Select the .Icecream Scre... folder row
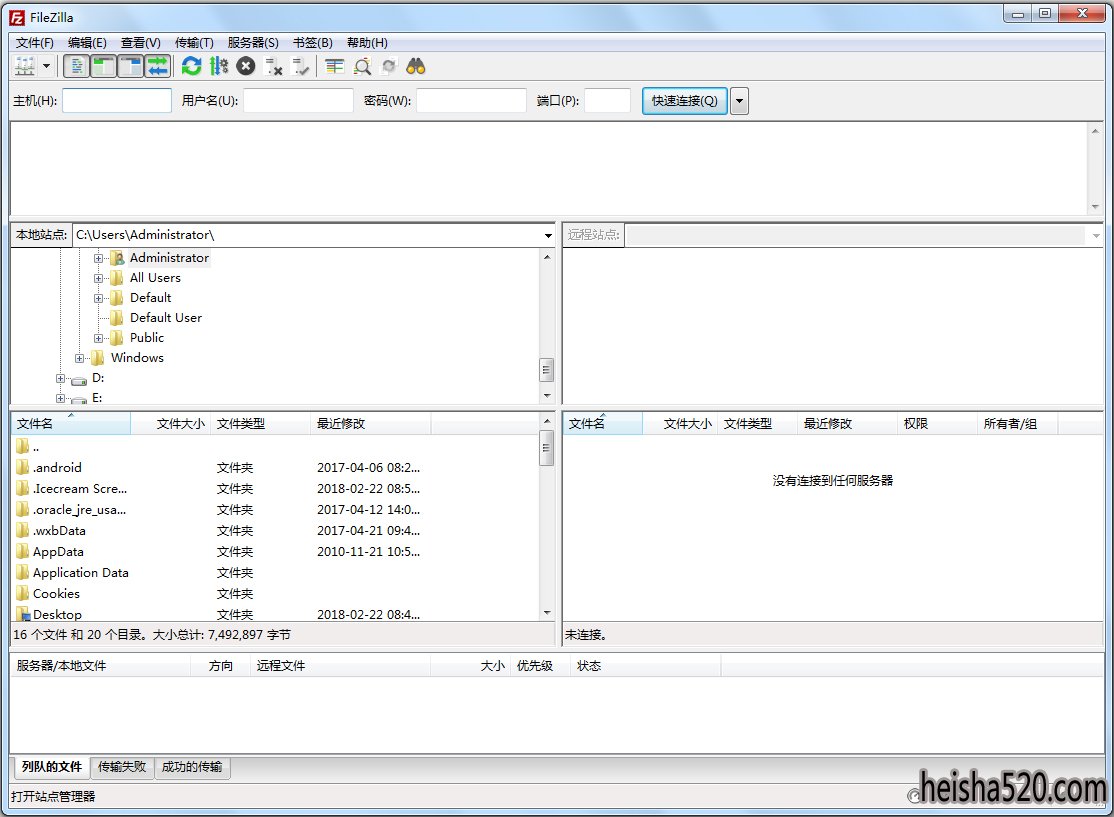Screen dimensions: 1114x817 [276, 489]
